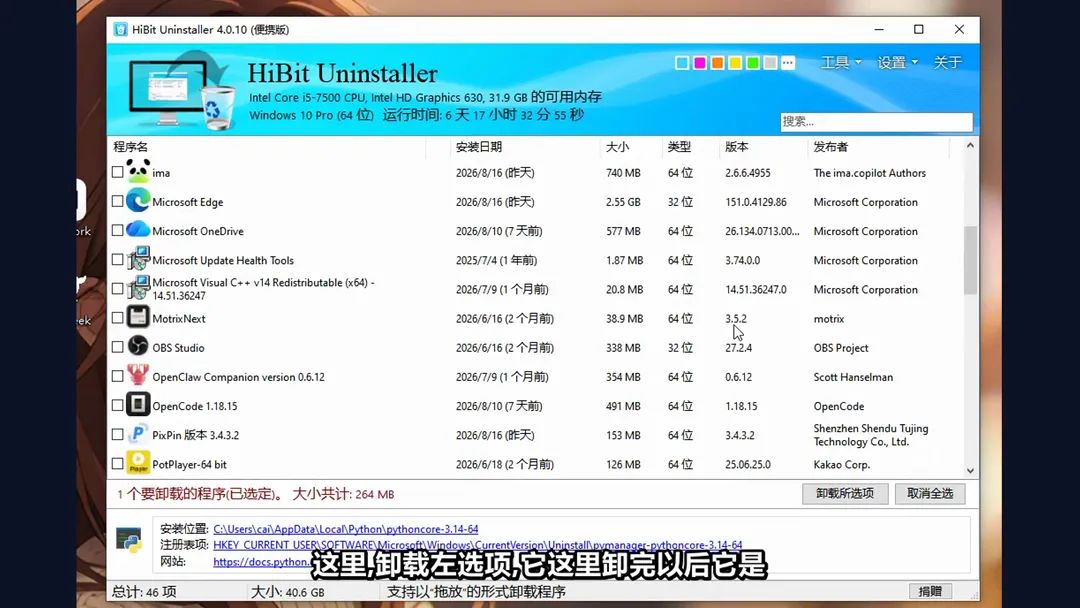Click the Microsoft Edge icon in list
Screen dimensions: 1080x608
(138, 201)
